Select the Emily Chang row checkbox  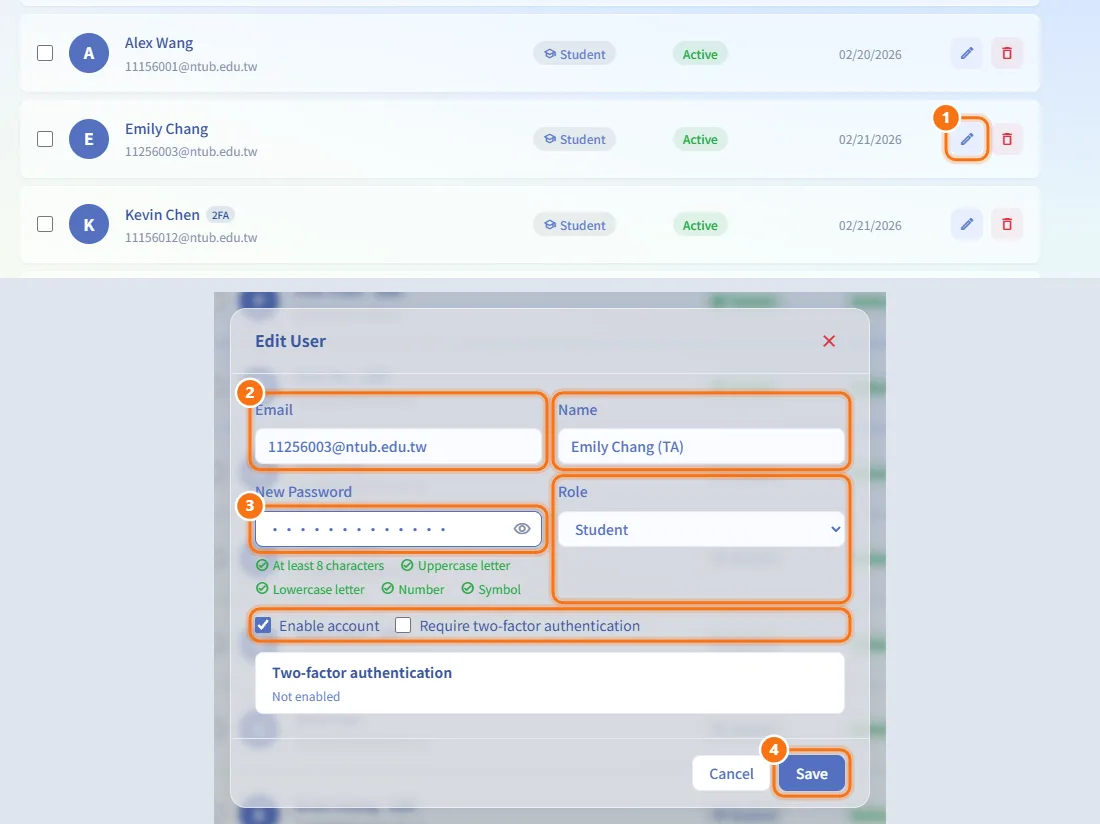[x=45, y=139]
